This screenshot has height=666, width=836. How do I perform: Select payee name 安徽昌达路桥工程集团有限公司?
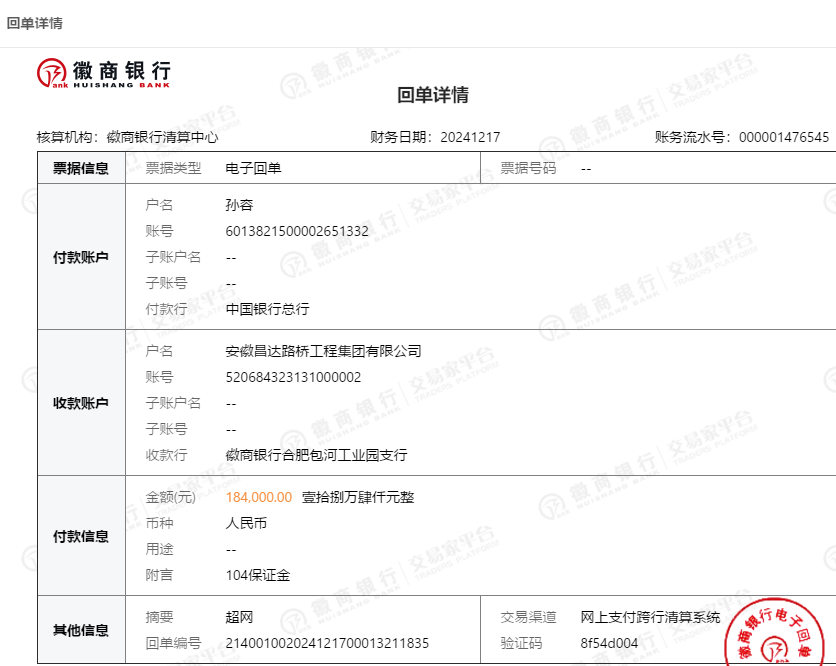click(324, 351)
